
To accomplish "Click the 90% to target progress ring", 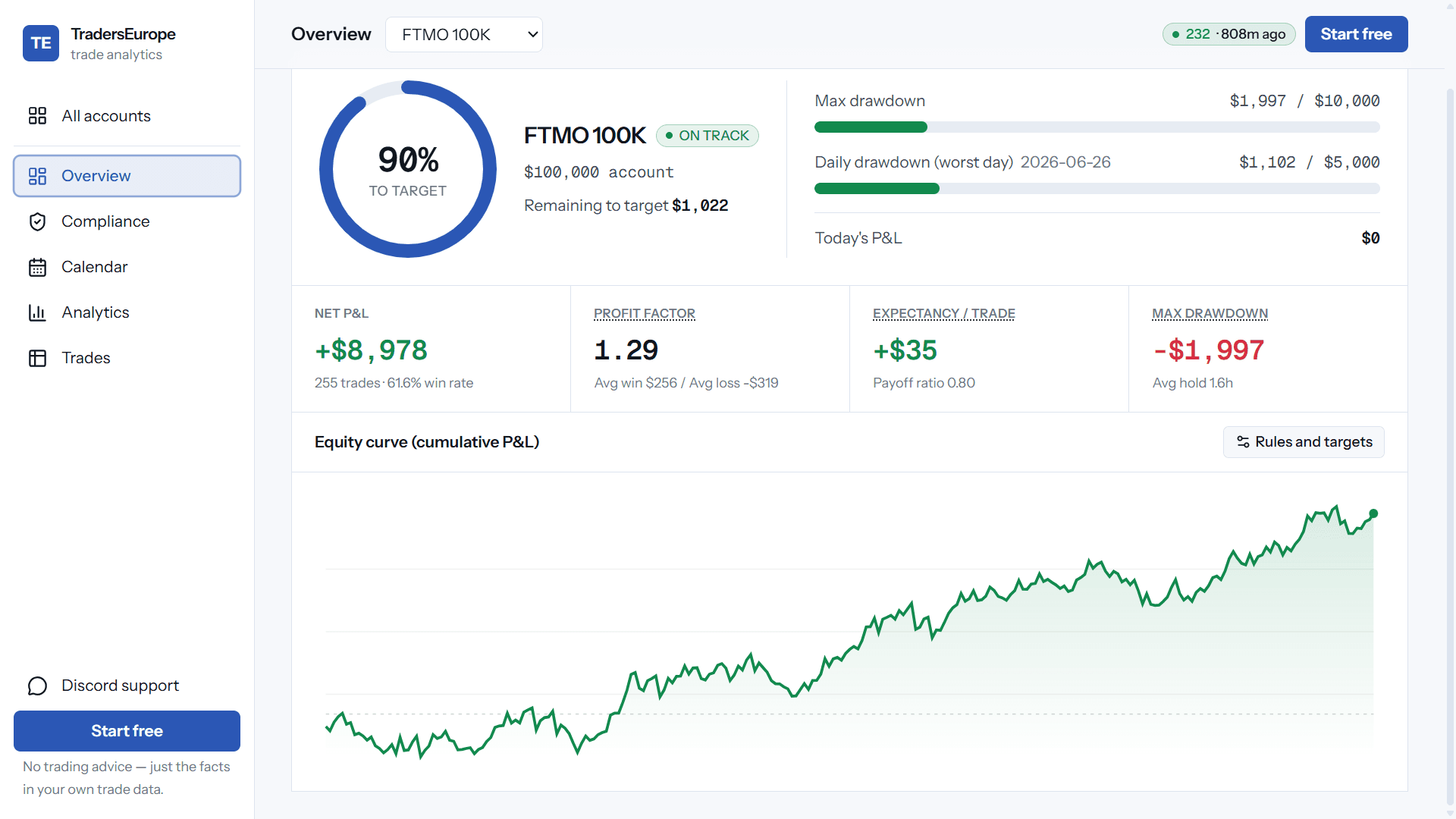I will [x=408, y=169].
